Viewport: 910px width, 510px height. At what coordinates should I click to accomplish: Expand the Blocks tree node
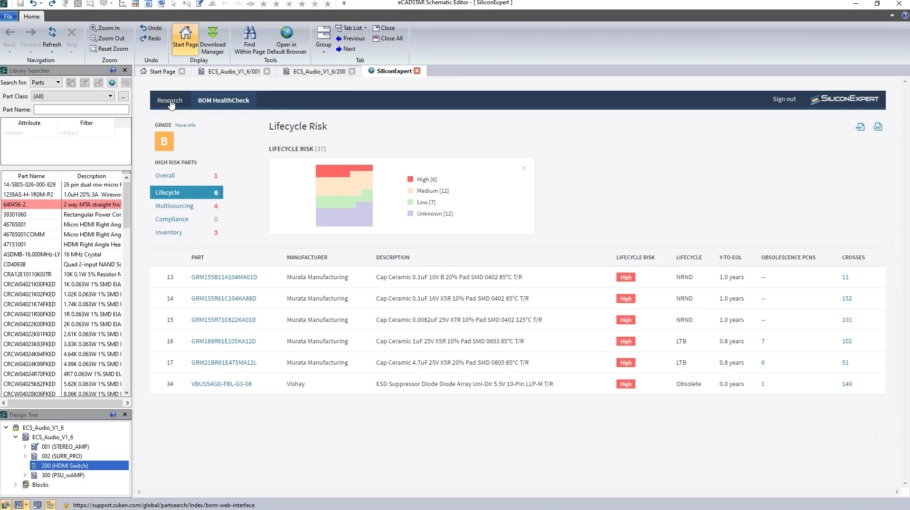pos(16,484)
